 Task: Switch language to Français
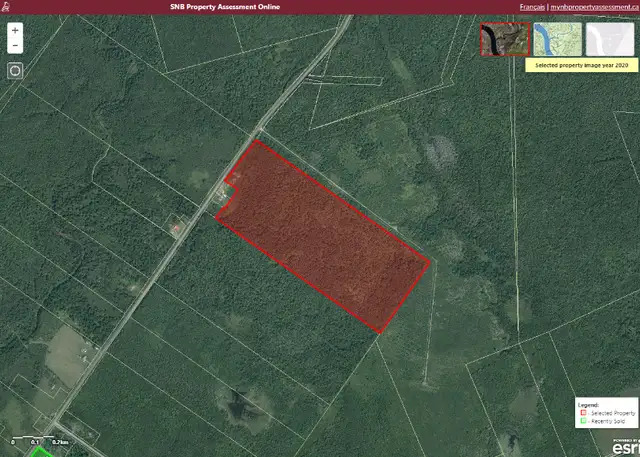532,7
